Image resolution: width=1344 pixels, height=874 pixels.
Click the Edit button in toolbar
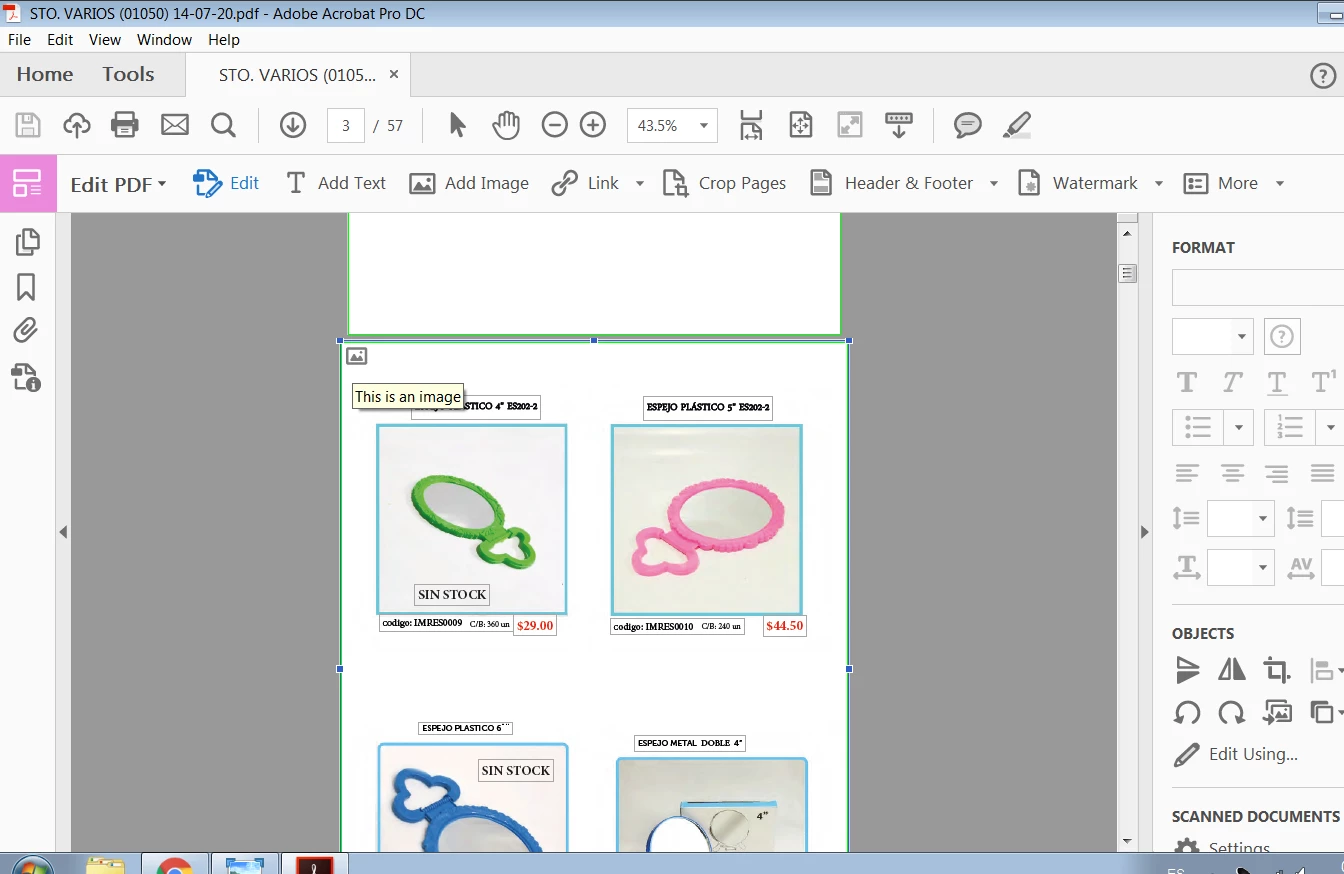[x=226, y=184]
